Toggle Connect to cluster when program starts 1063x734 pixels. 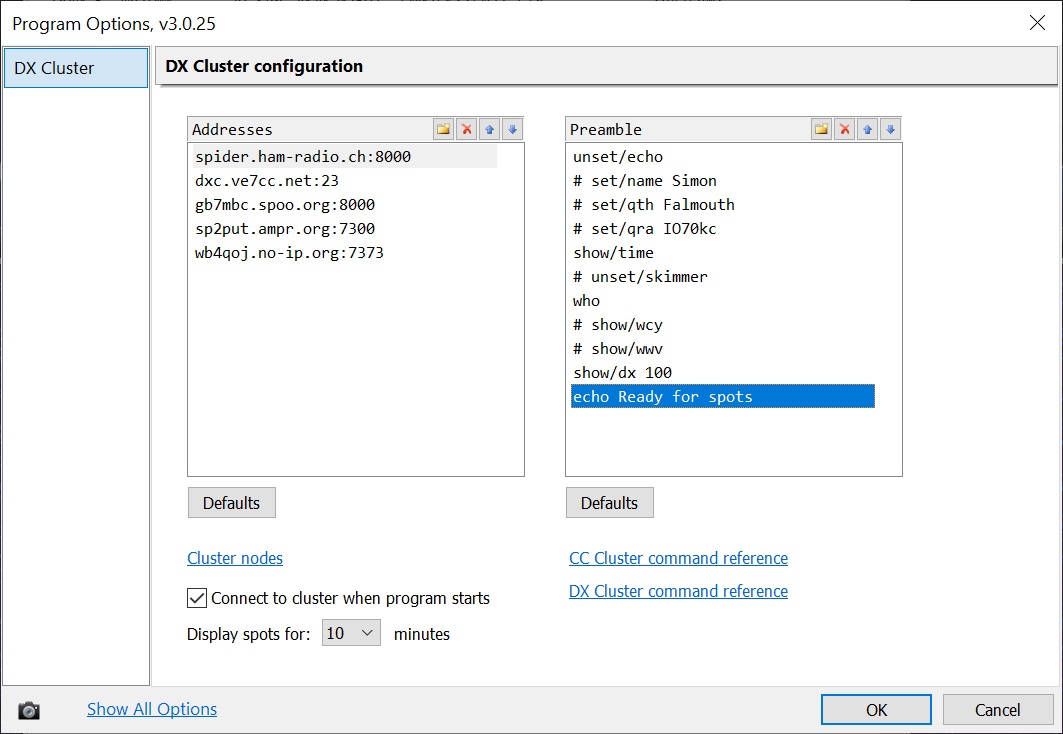pos(197,598)
